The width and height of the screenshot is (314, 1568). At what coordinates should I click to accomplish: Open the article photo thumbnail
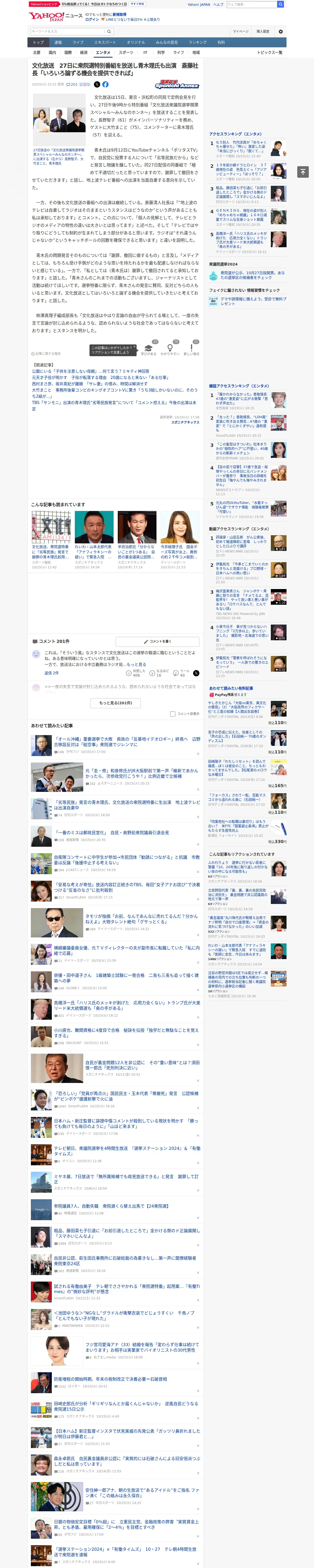(x=59, y=120)
